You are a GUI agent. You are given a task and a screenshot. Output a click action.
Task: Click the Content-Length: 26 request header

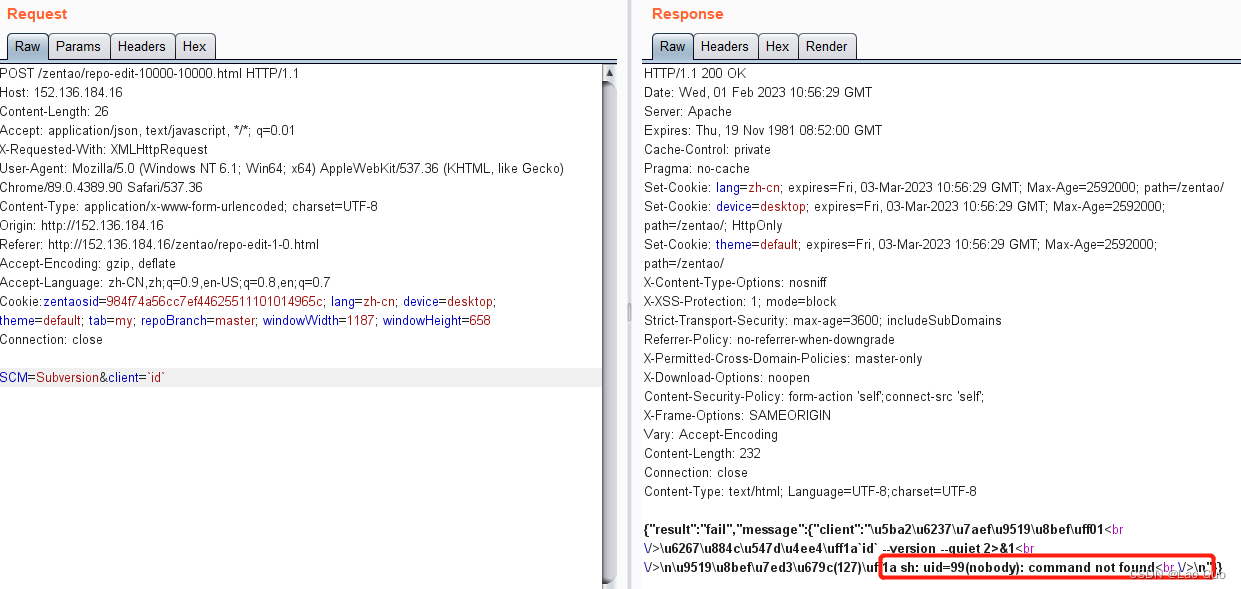pos(54,112)
